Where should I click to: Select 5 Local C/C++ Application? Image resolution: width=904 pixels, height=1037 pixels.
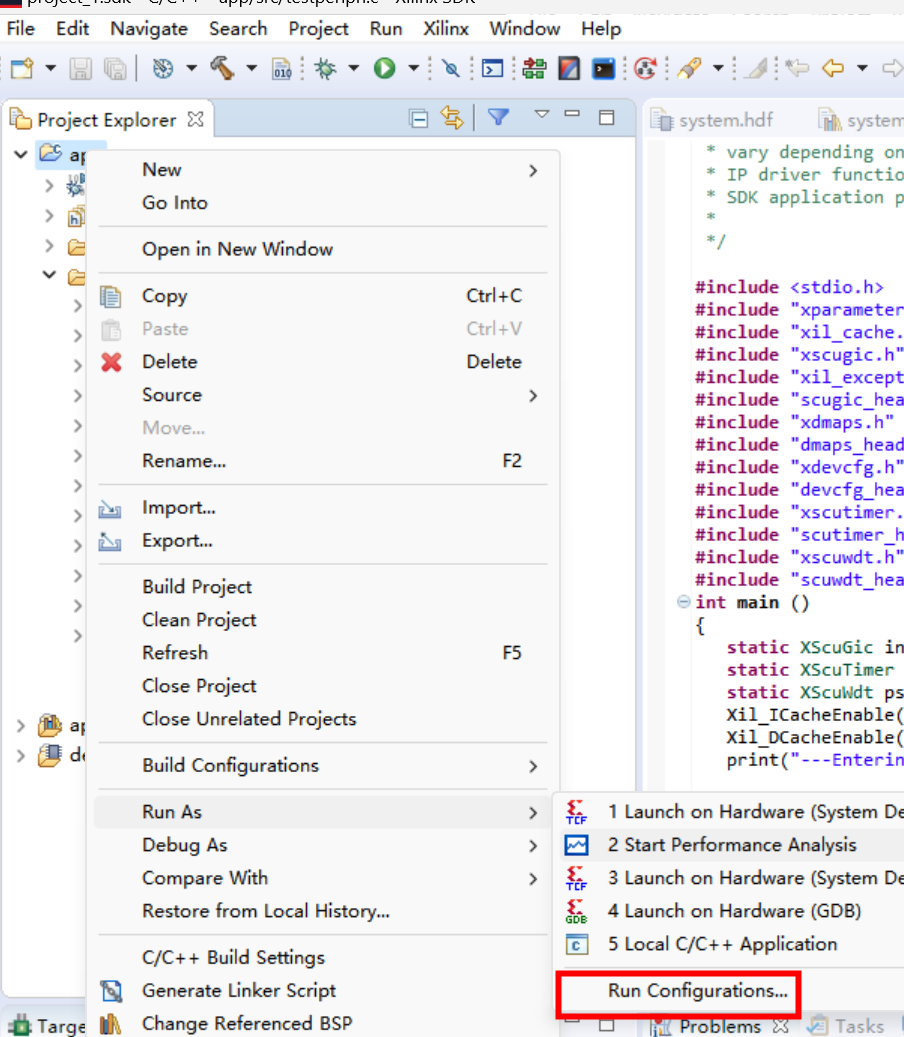(731, 944)
